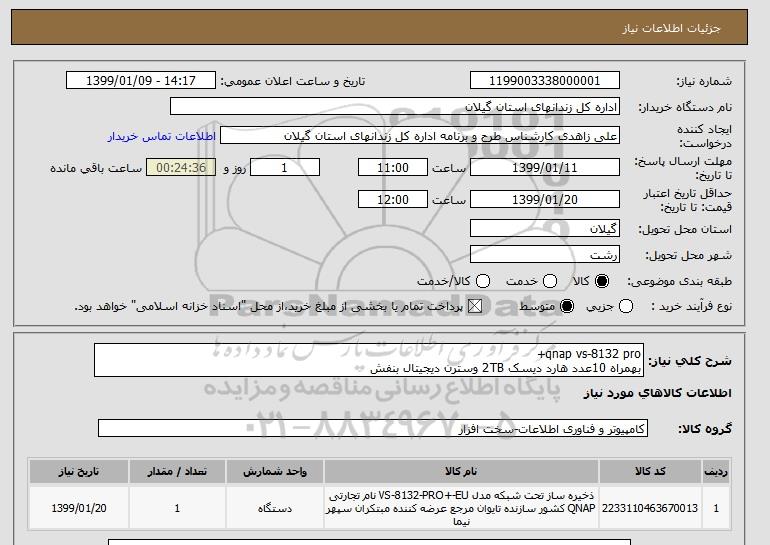Click the نوع فرآیند خرید label

click(x=691, y=306)
